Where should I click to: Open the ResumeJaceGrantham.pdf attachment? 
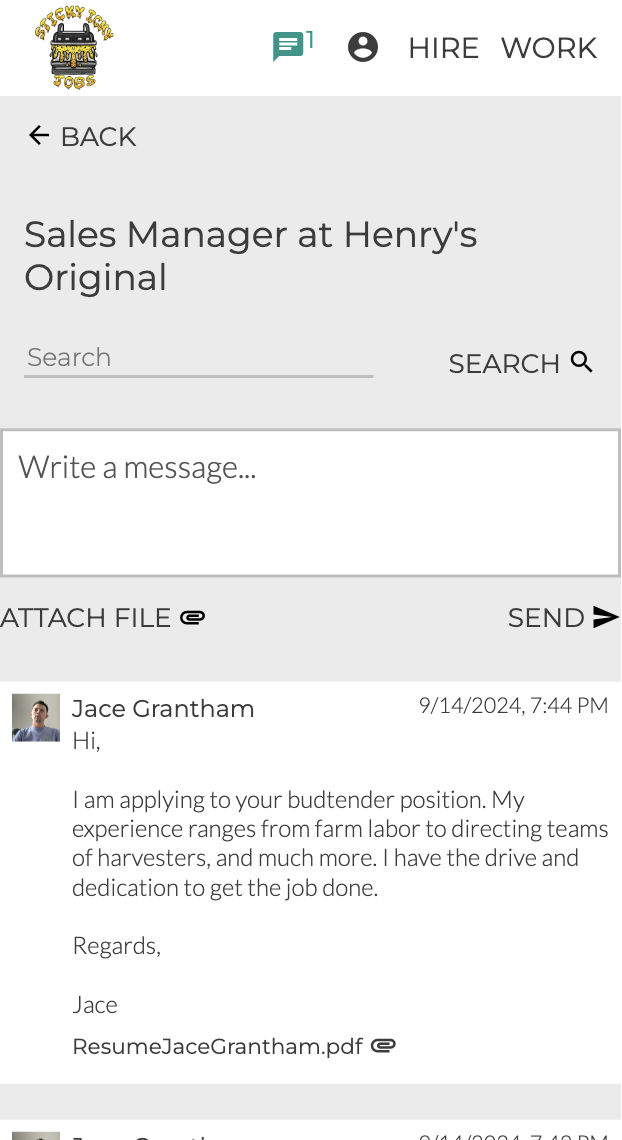[217, 1047]
